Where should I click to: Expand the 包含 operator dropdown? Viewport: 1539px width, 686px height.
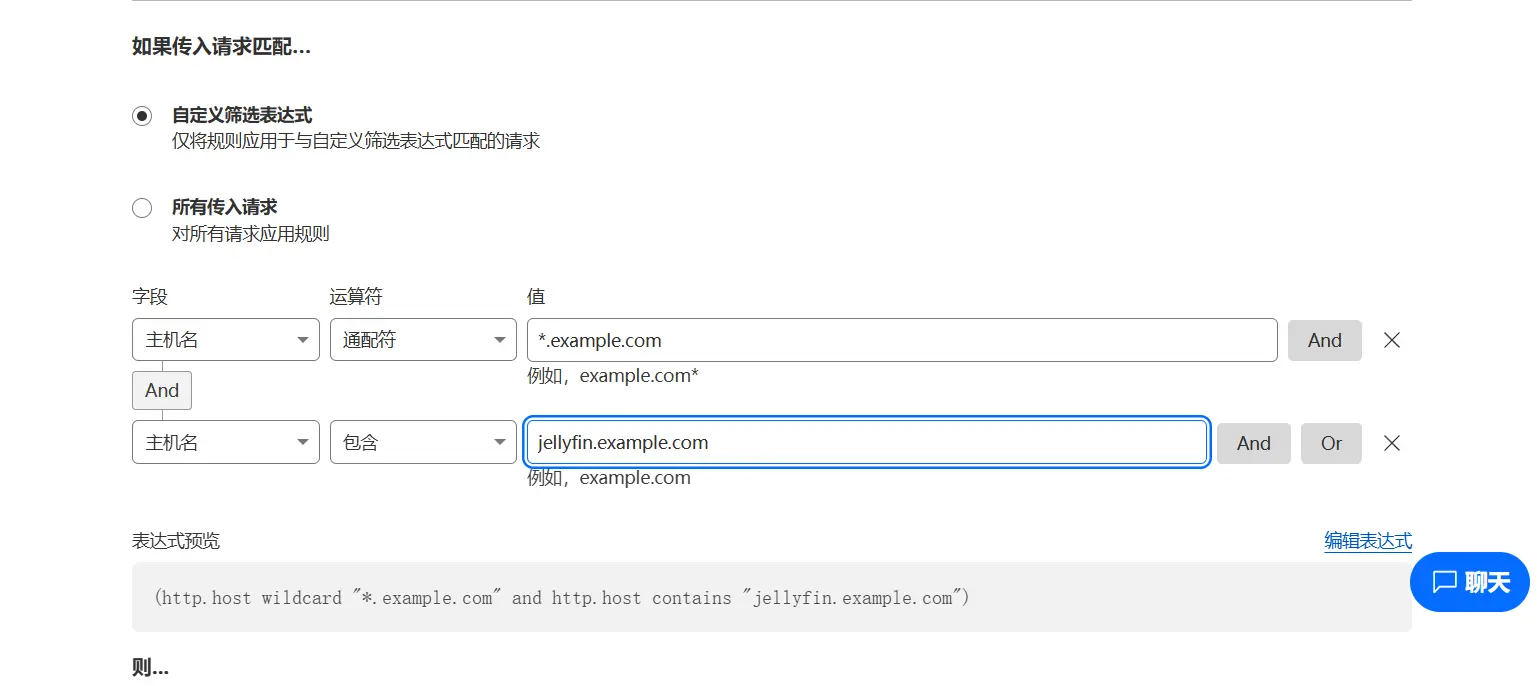[422, 443]
